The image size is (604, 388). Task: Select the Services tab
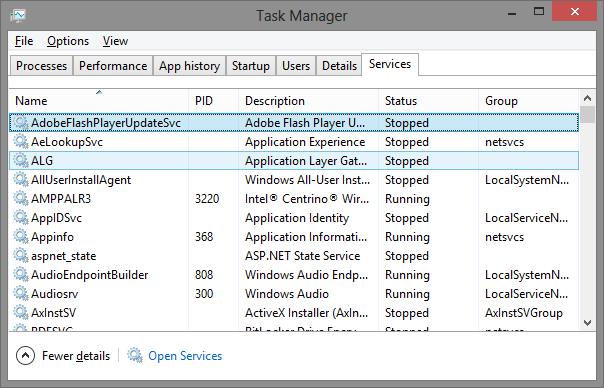390,64
